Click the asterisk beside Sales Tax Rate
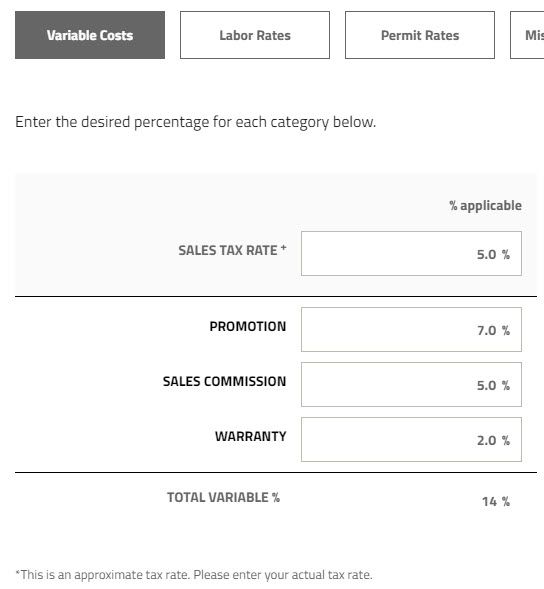Viewport: 544px width, 589px height. pyautogui.click(x=284, y=247)
